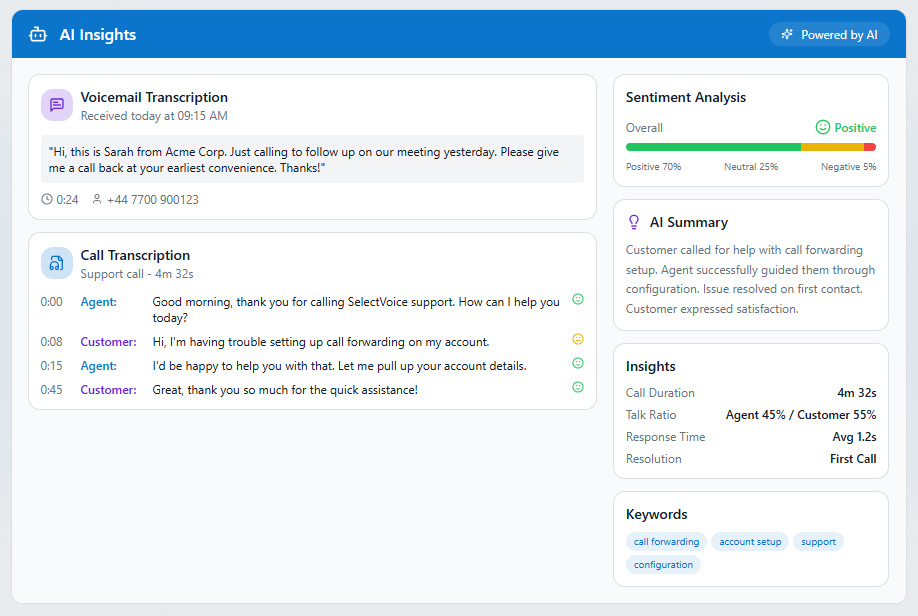The image size is (918, 616).
Task: Click the robot icon beside AI Insights
Action: (x=38, y=35)
